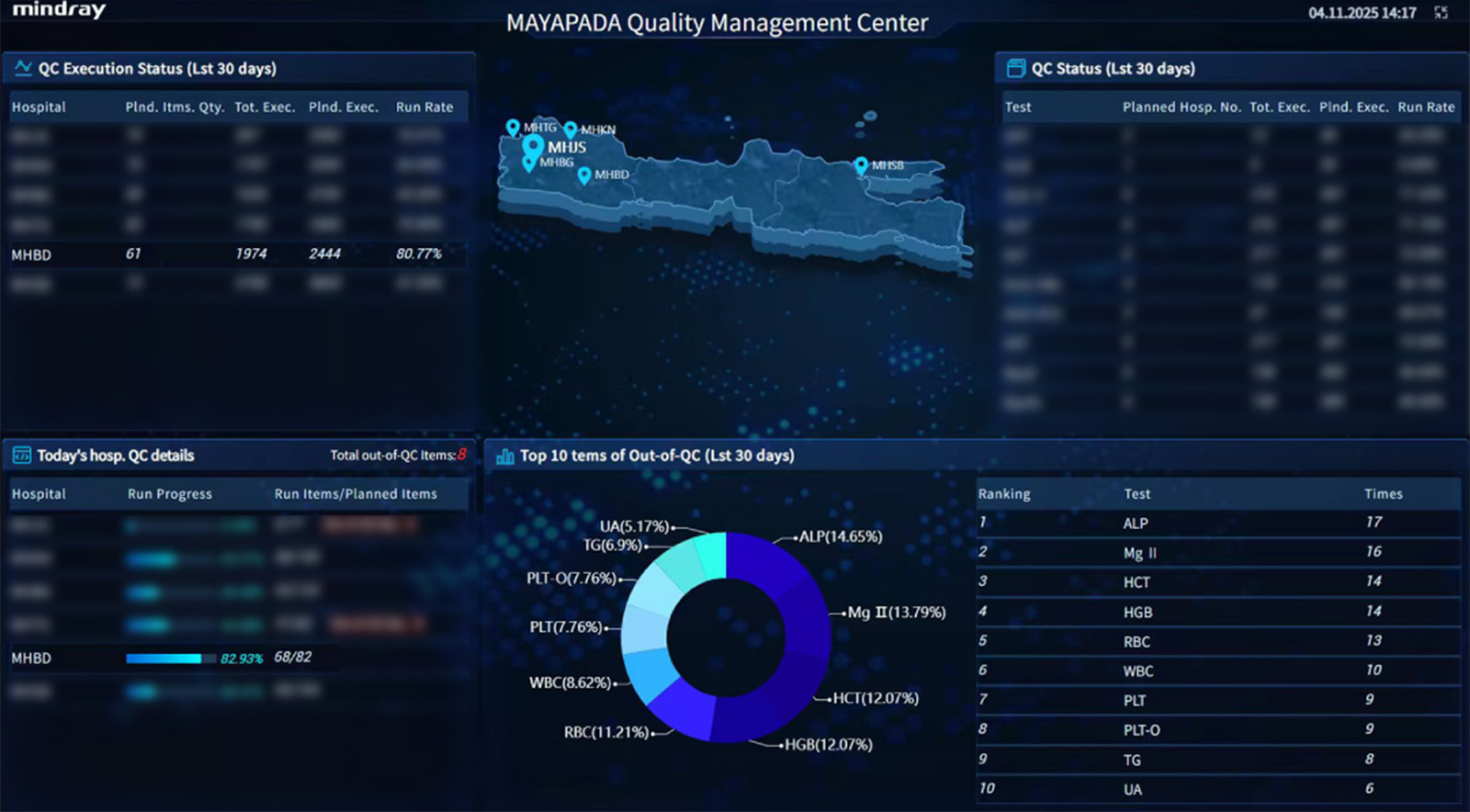Click the MHJS map location pin
This screenshot has width=1470, height=812.
point(533,146)
